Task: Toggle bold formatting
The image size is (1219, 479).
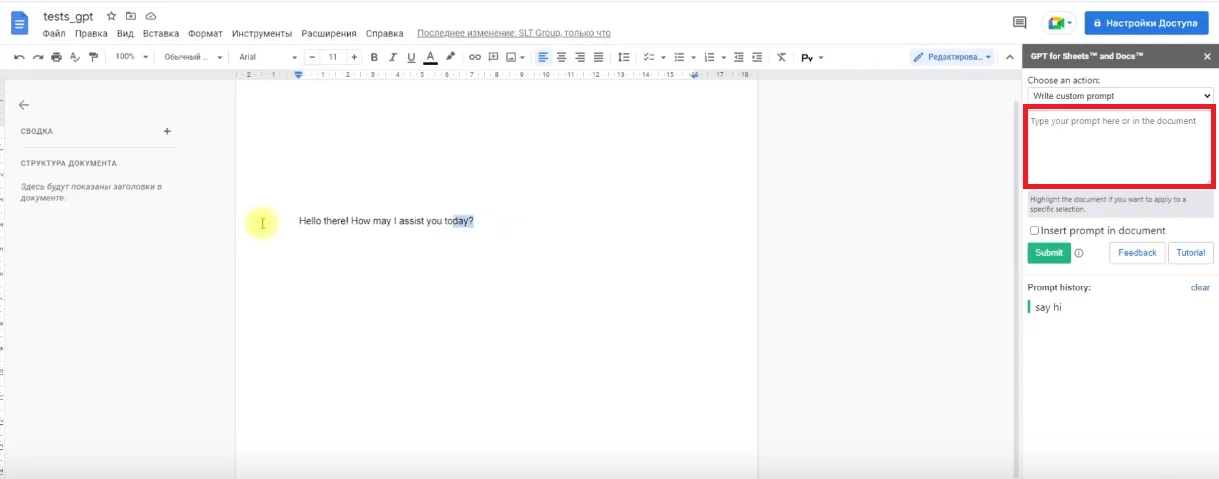Action: click(374, 57)
